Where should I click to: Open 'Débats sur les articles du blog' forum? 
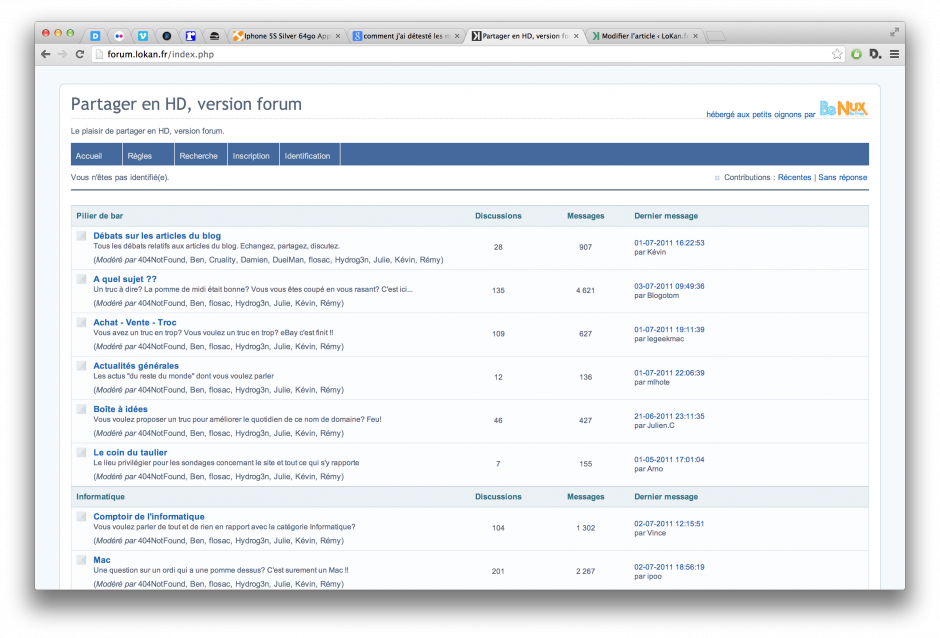click(157, 236)
